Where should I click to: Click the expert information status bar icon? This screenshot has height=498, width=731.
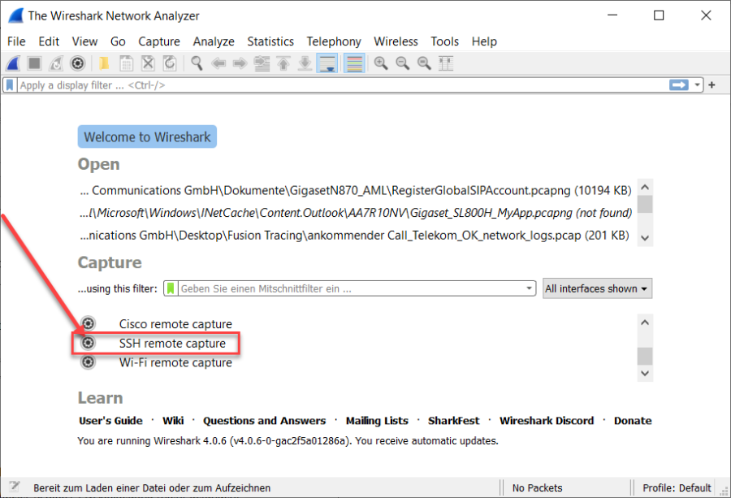14,487
